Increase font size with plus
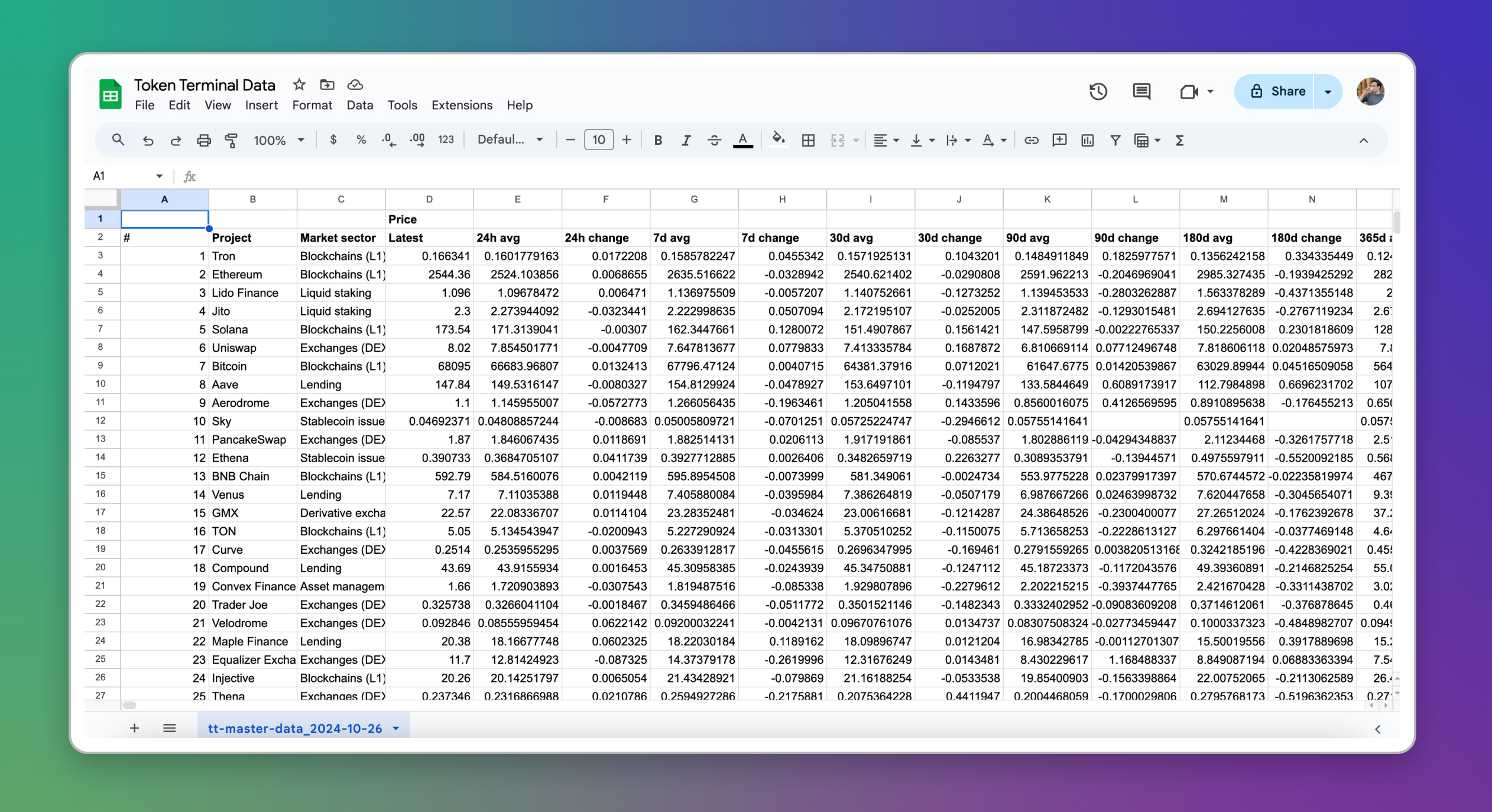The height and width of the screenshot is (812, 1492). click(627, 140)
